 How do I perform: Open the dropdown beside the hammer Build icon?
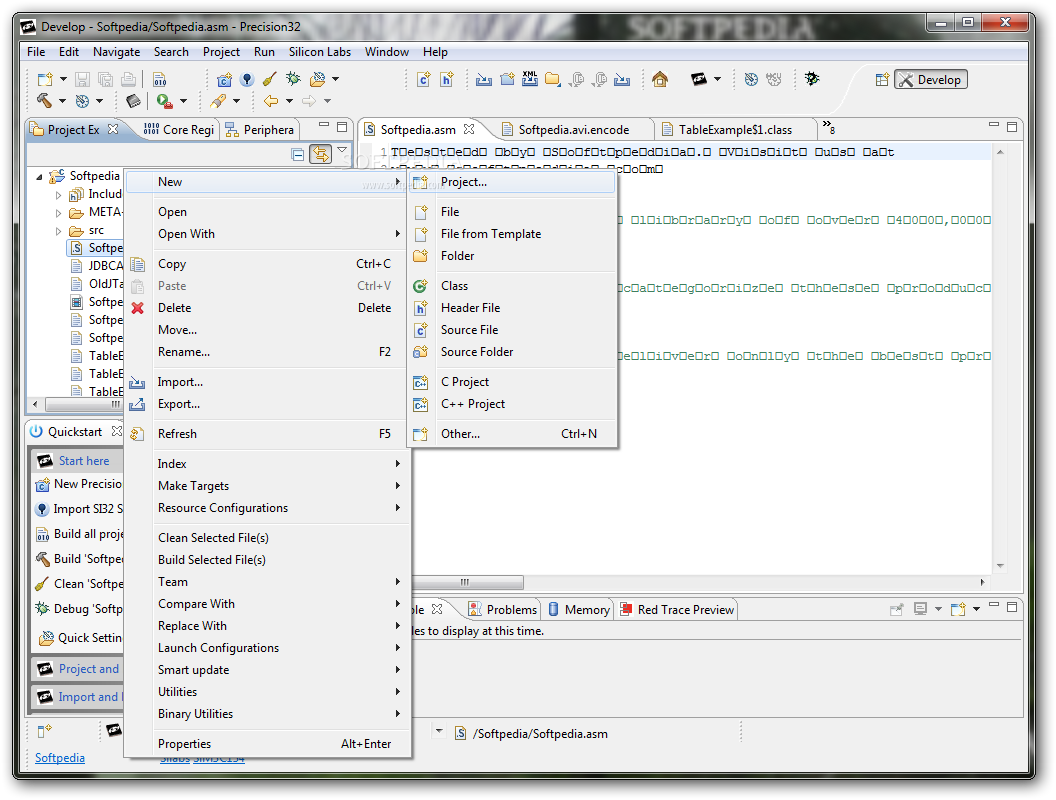(62, 101)
